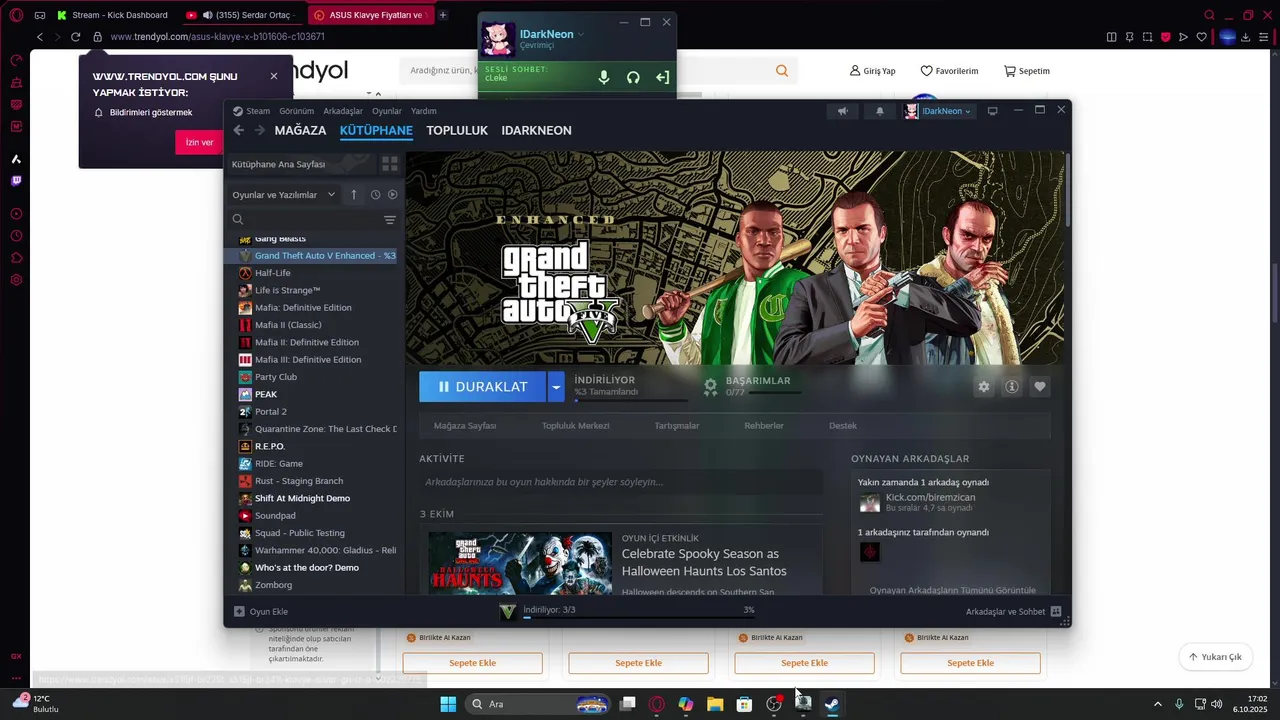1280x720 pixels.
Task: Show GTA V game info icon
Action: (x=1012, y=387)
